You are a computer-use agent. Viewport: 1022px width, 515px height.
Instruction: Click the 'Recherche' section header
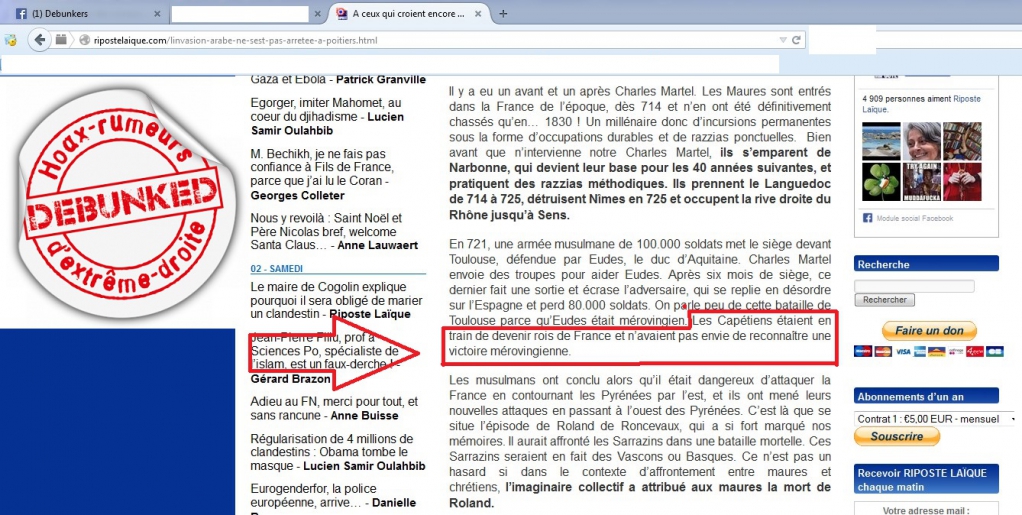926,264
